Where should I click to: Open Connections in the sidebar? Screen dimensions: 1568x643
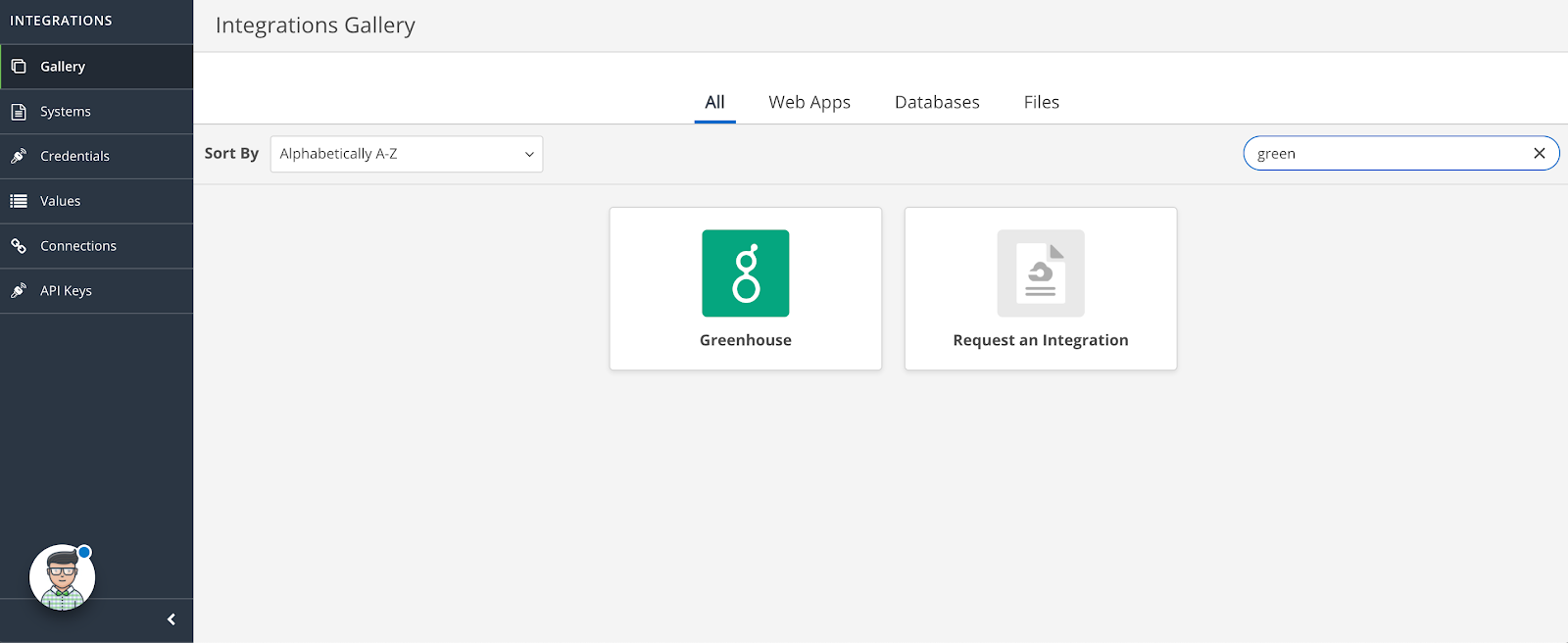pyautogui.click(x=97, y=246)
